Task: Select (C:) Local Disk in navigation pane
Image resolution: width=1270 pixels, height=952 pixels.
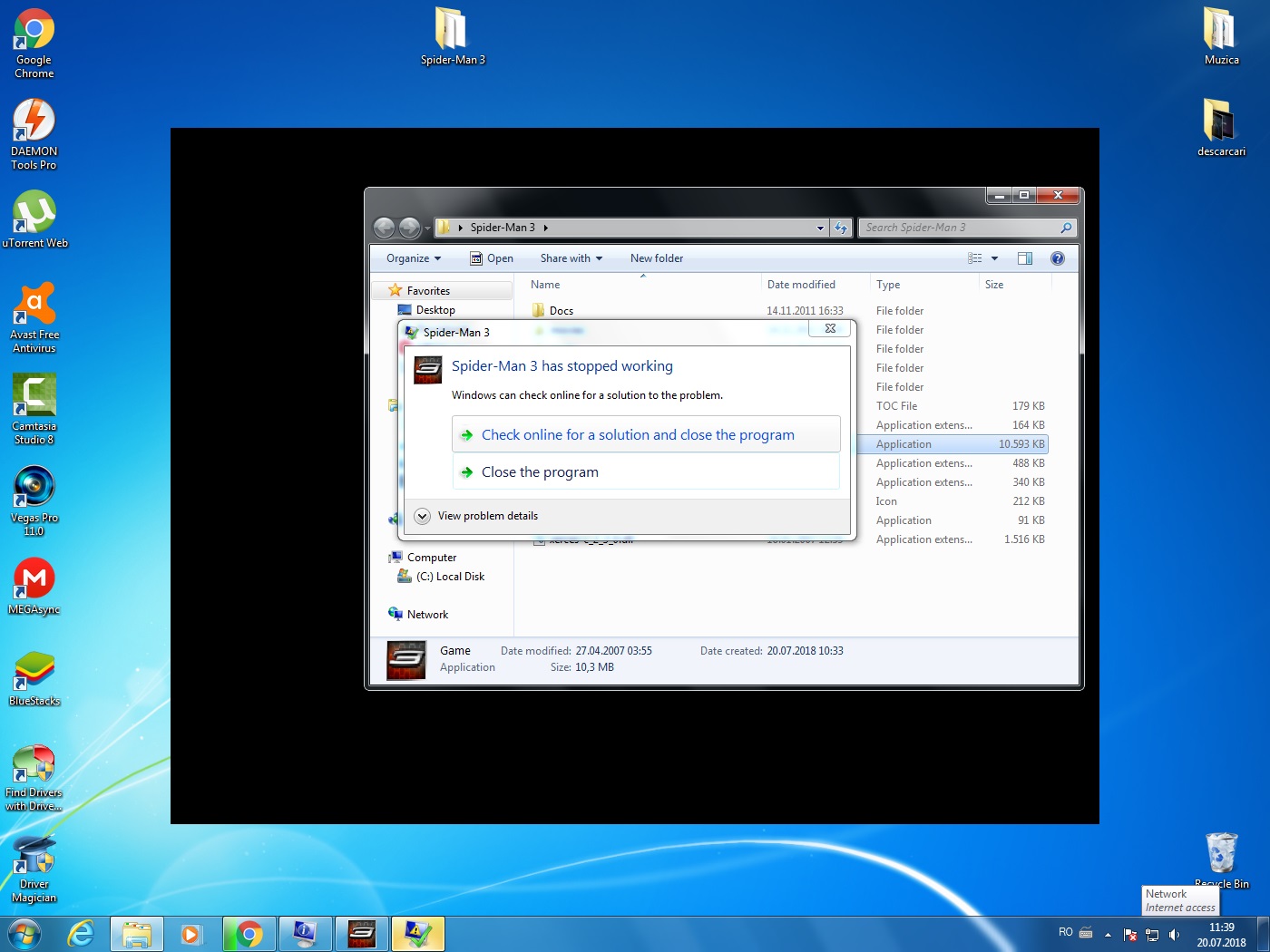Action: [x=451, y=577]
